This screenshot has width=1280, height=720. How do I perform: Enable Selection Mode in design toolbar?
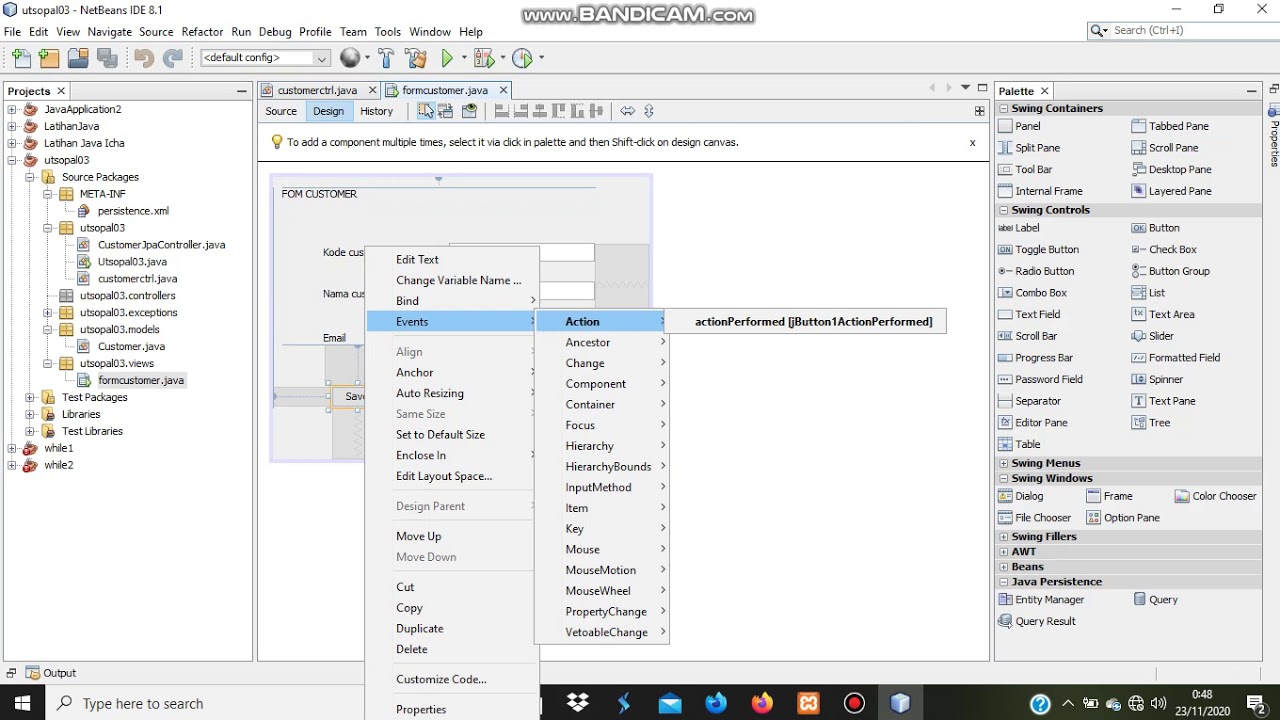(426, 111)
